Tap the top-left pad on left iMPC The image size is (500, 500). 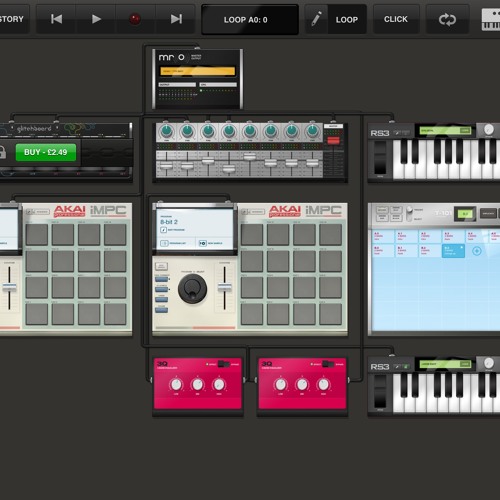pos(37,235)
